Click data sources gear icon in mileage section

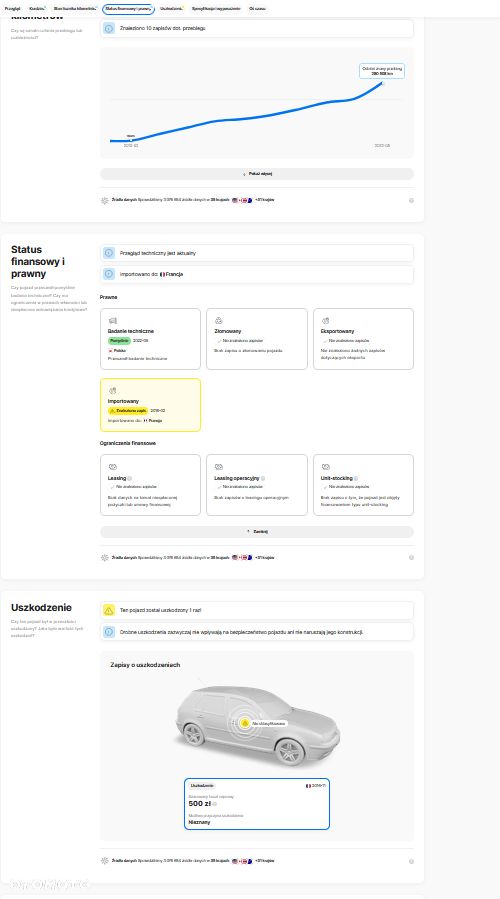[x=104, y=201]
